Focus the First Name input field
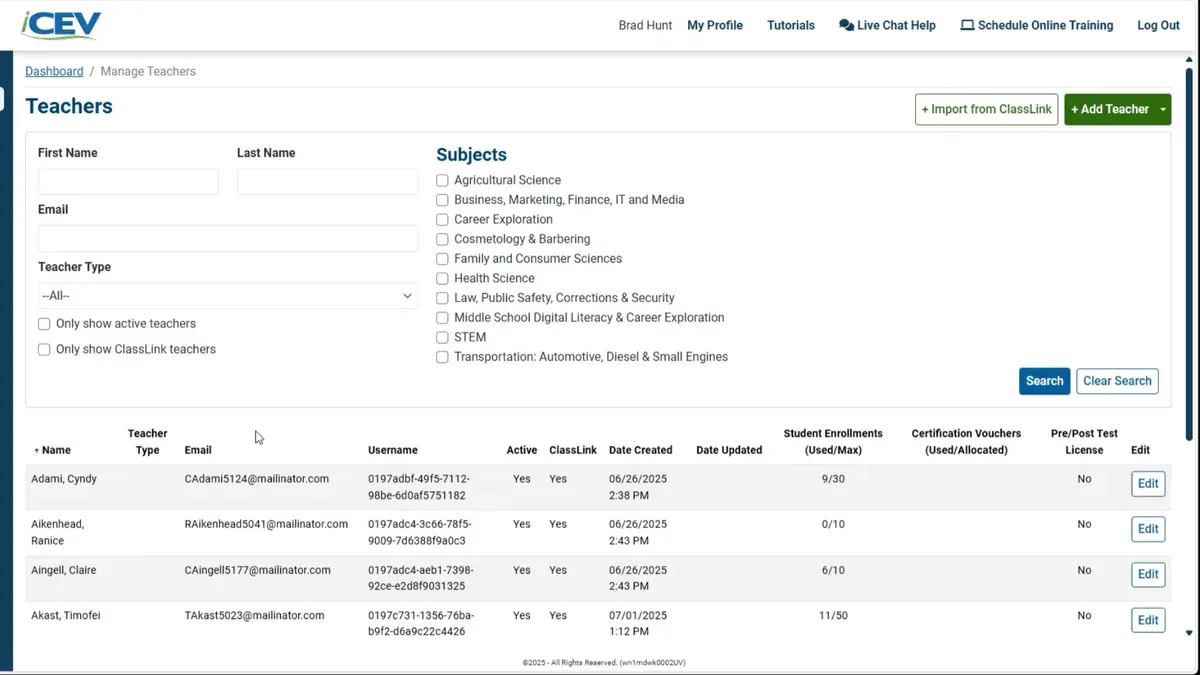This screenshot has height=675, width=1200. tap(128, 182)
